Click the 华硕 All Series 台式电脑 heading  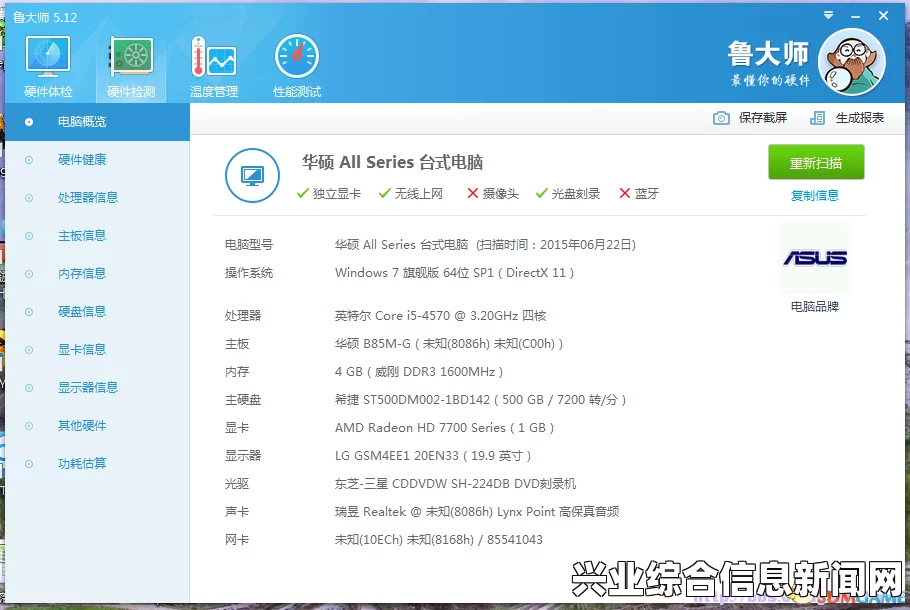(x=392, y=163)
